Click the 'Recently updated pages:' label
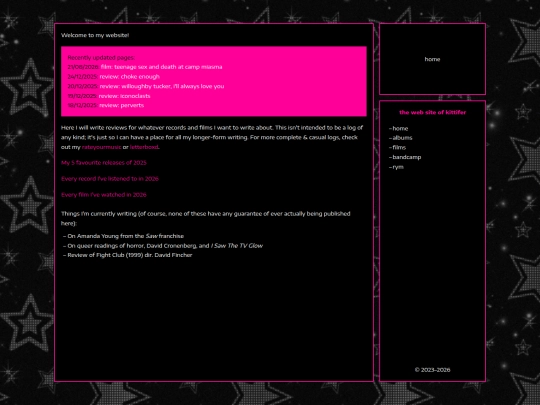 tap(101, 58)
